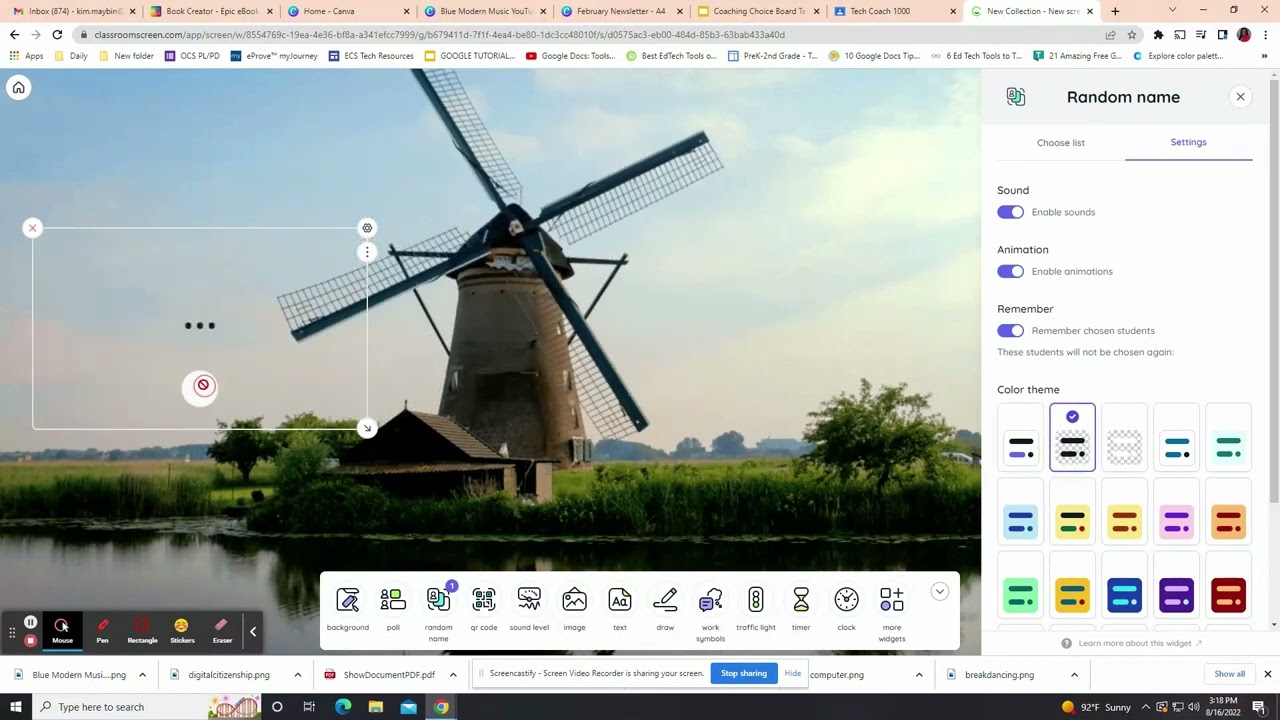Pause the Screencastify recording
The image size is (1280, 720).
30,622
